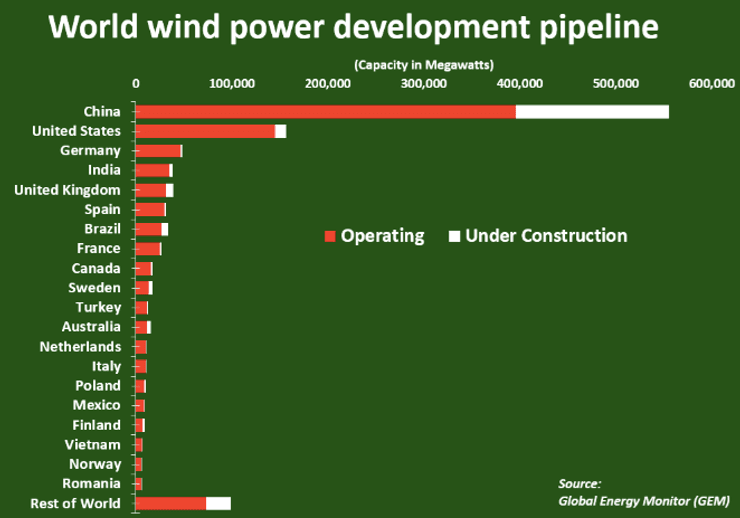Click the Germany country label

tap(90, 150)
